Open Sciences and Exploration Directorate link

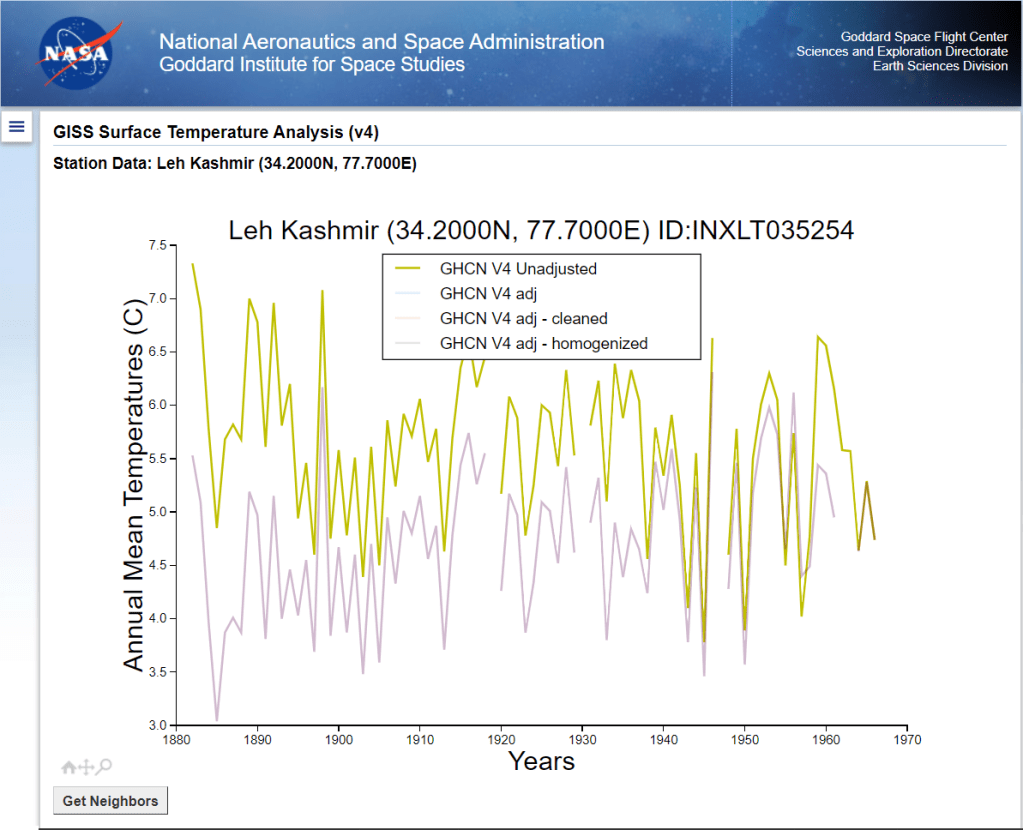tap(901, 52)
